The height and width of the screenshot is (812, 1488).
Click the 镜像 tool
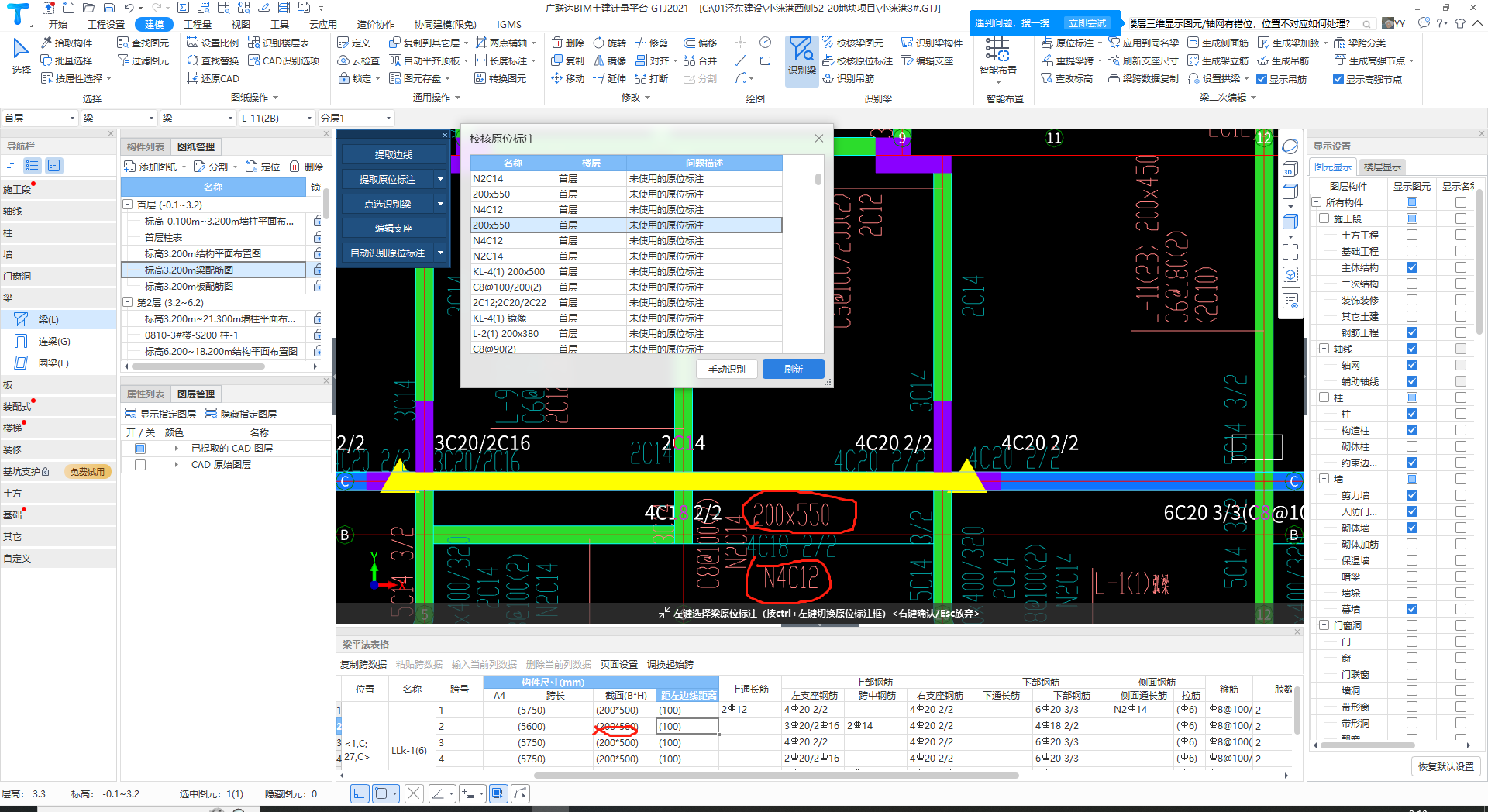609,60
